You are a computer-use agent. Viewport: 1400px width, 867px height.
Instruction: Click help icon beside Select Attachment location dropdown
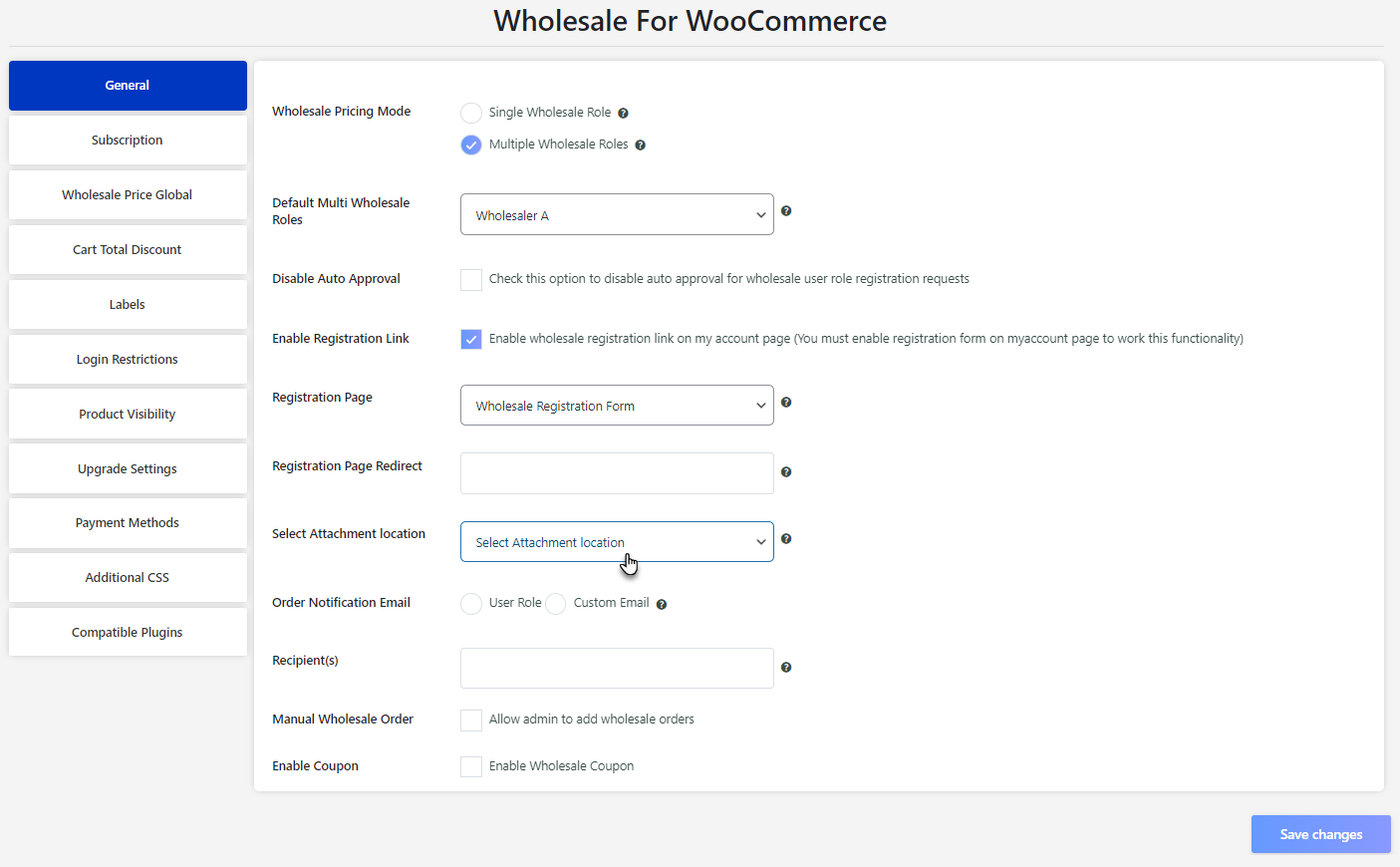click(x=786, y=539)
